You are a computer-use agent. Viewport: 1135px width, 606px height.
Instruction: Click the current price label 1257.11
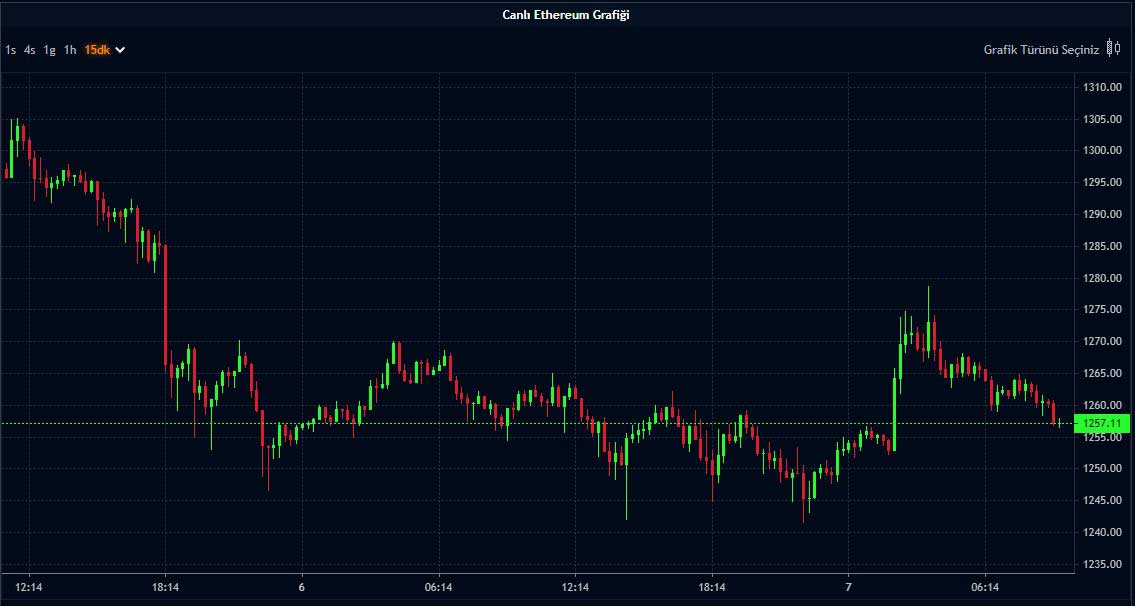pyautogui.click(x=1102, y=423)
